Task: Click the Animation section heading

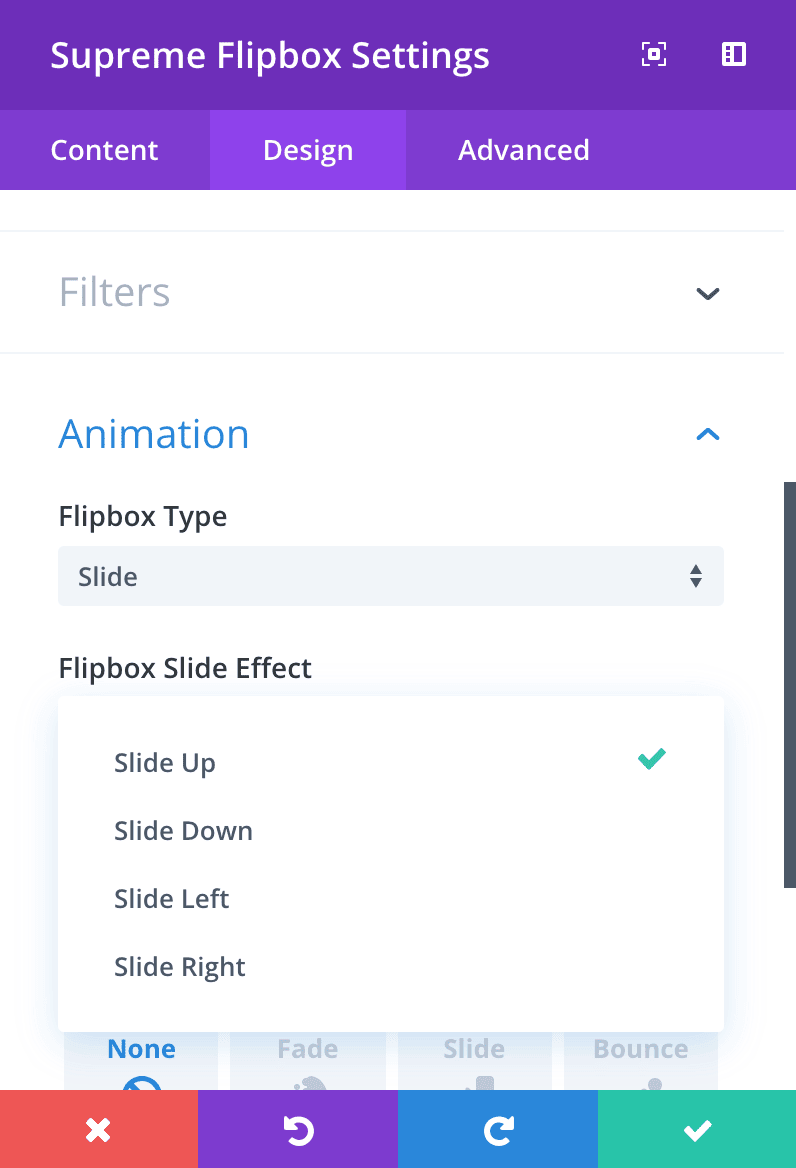Action: click(x=154, y=434)
